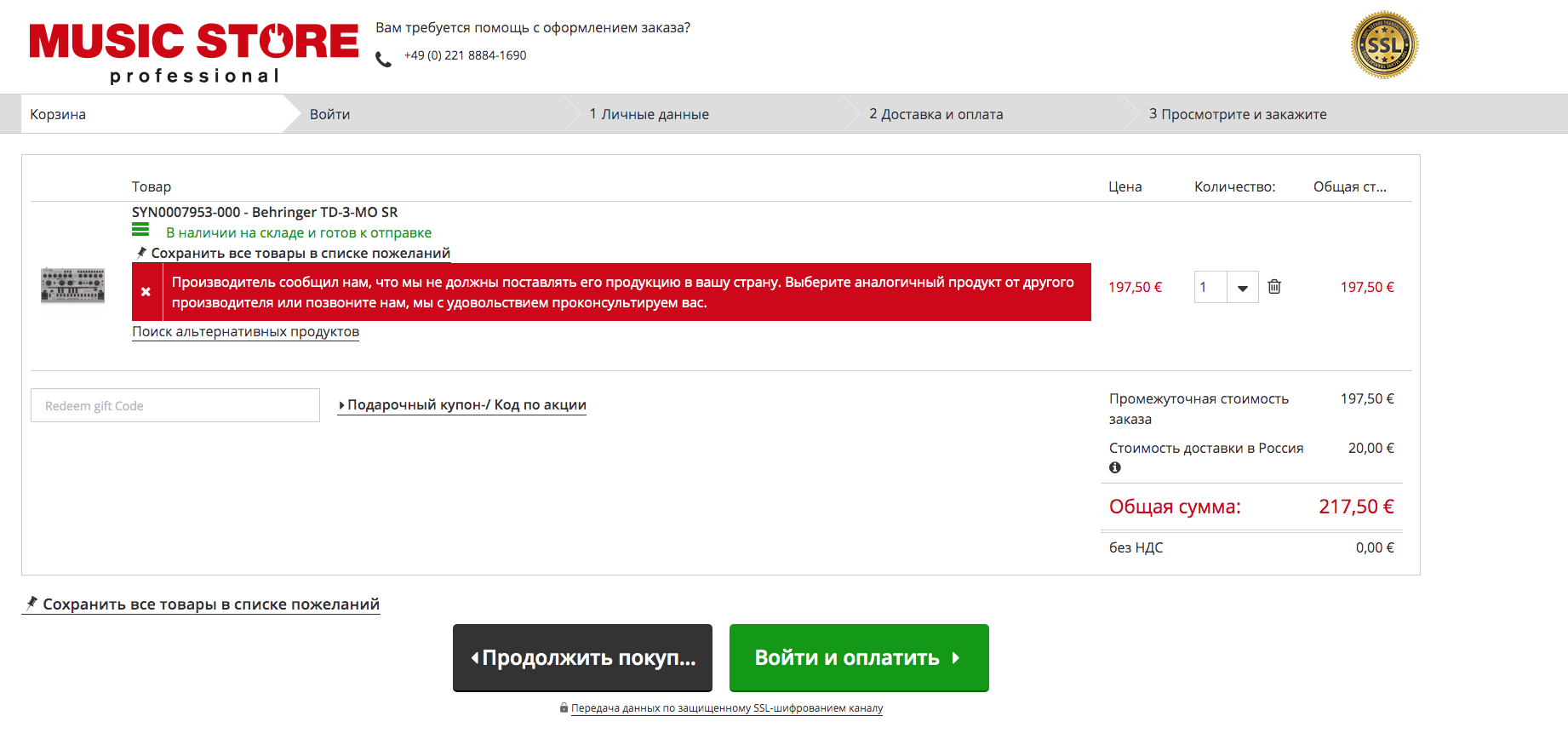
Task: Expand the Подарочный купон-/ Код по акции link
Action: pos(462,404)
